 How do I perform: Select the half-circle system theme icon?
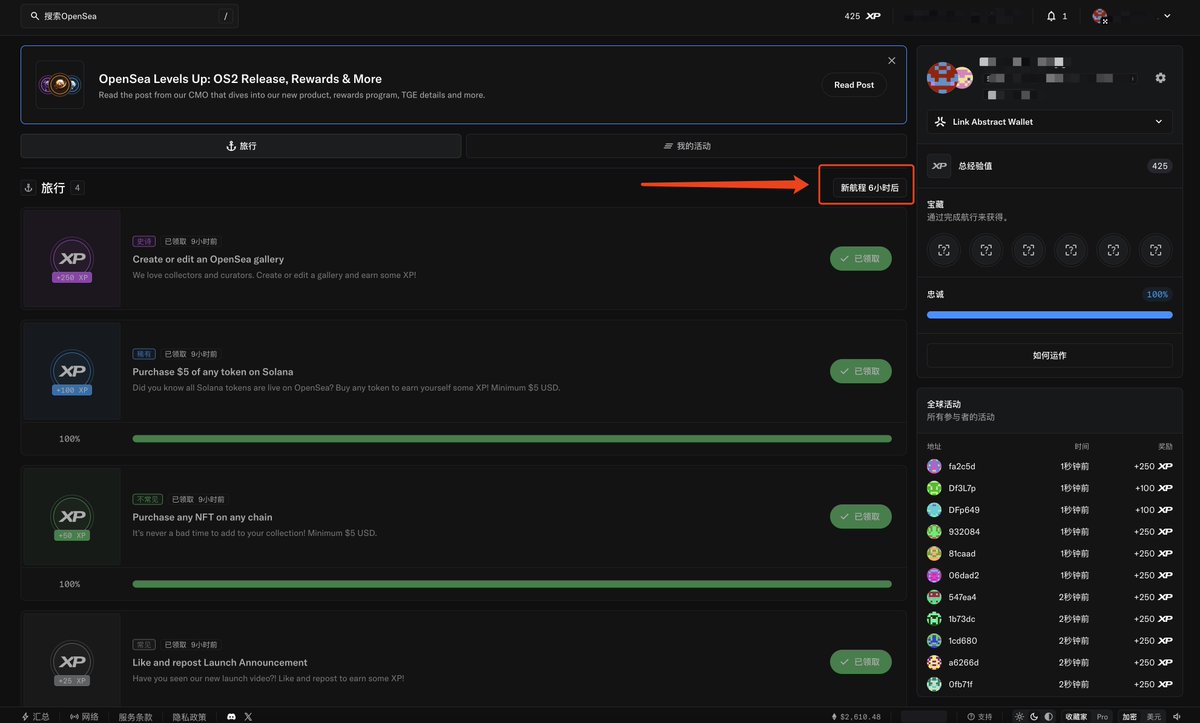coord(1048,716)
